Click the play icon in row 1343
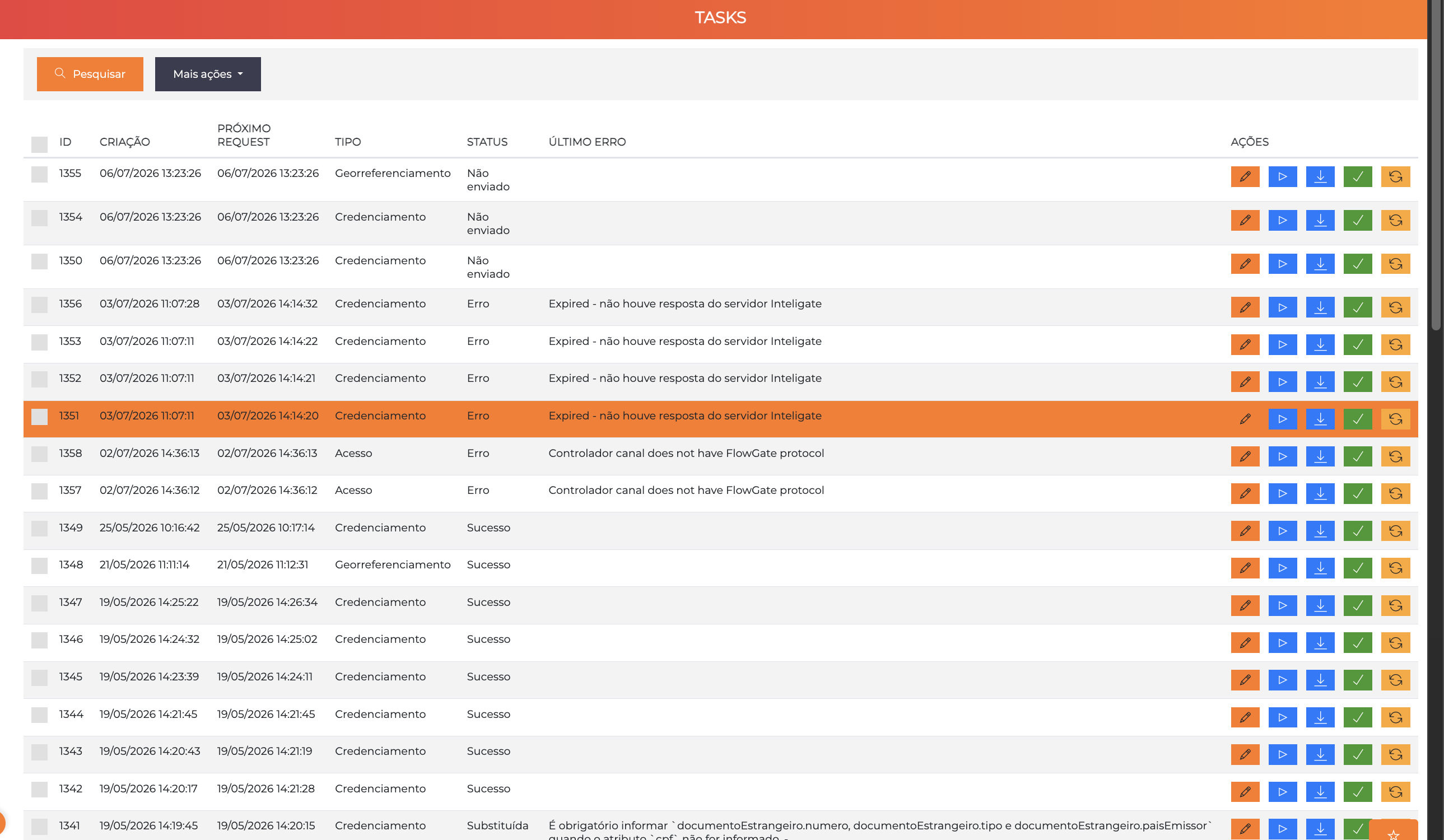Image resolution: width=1444 pixels, height=840 pixels. 1283,754
